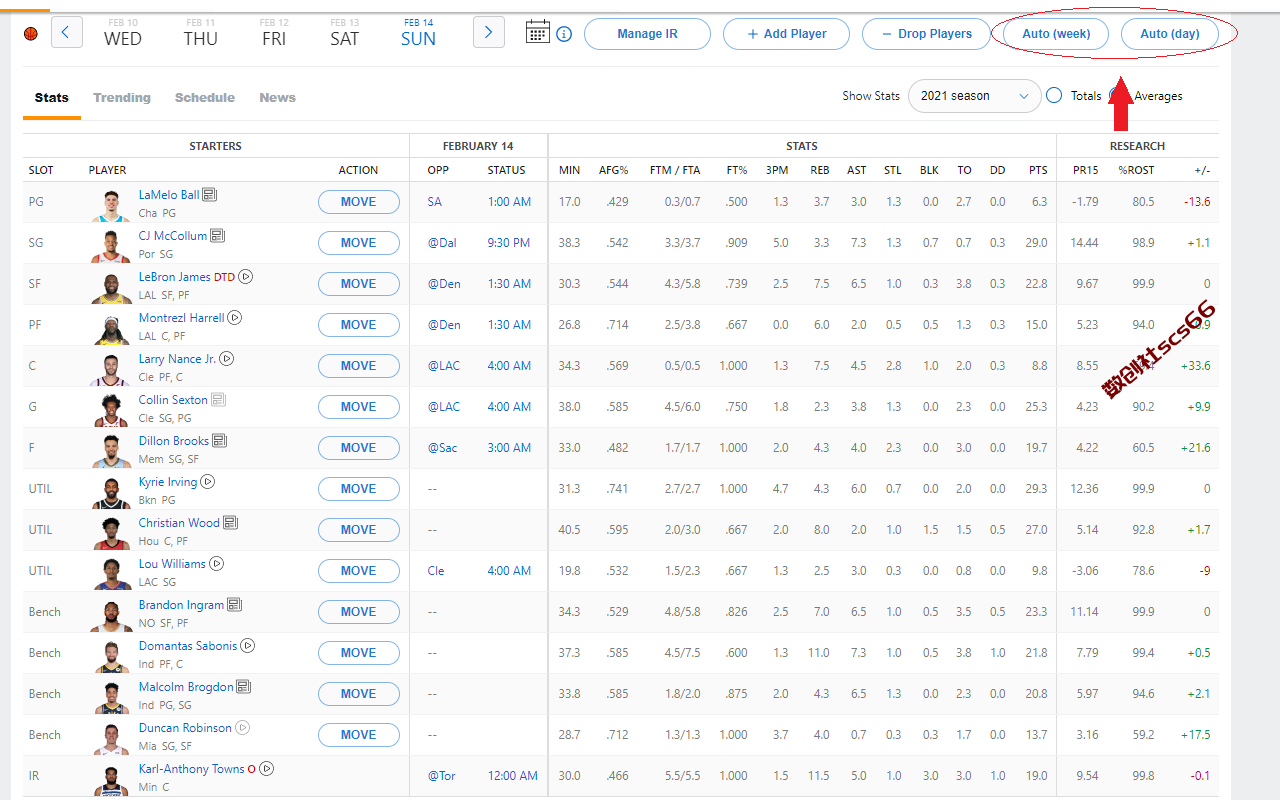Switch to the Stats tab
Screen dimensions: 1280x800
coord(52,98)
